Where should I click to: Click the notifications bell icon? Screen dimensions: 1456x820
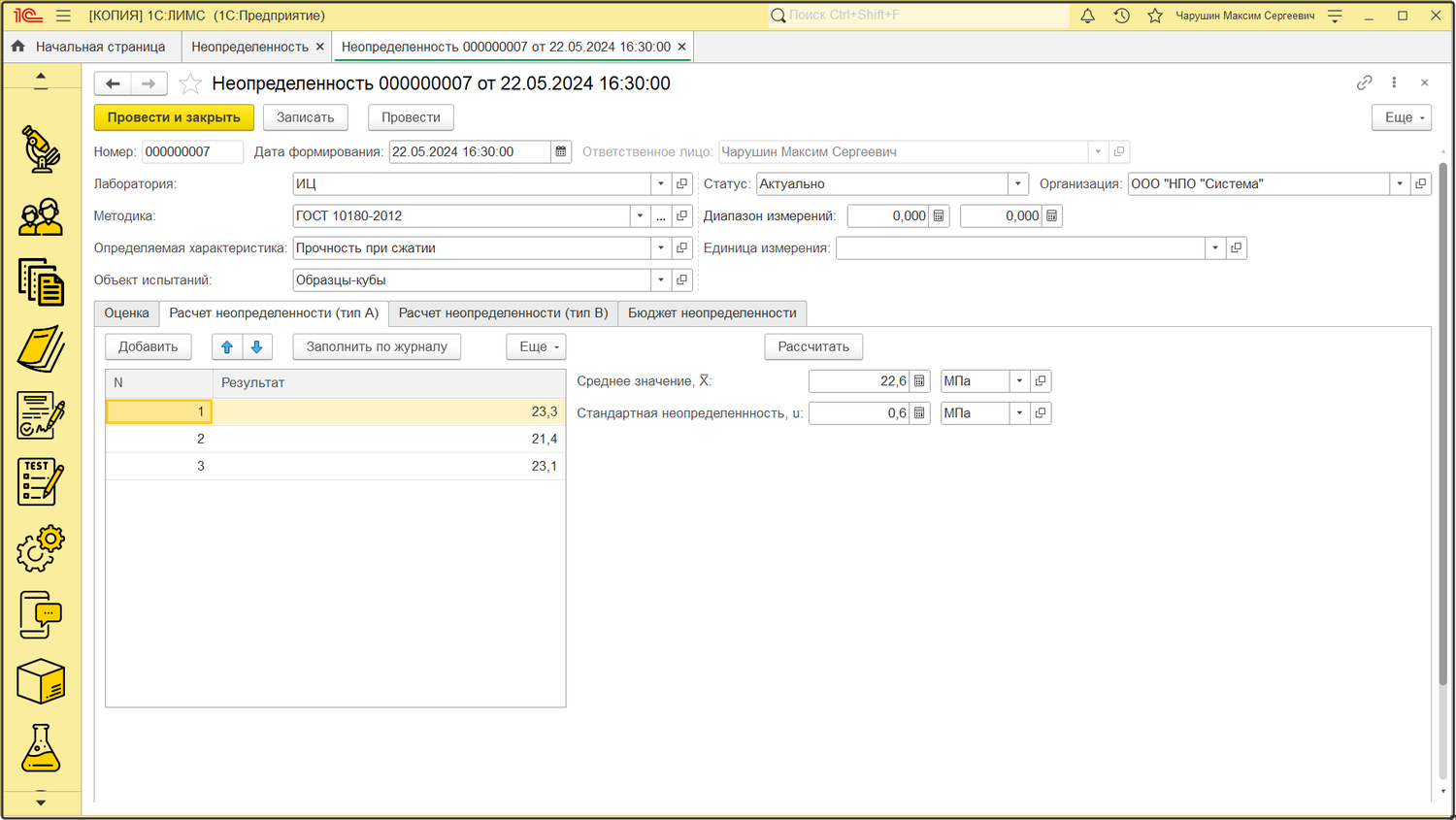(x=1087, y=16)
